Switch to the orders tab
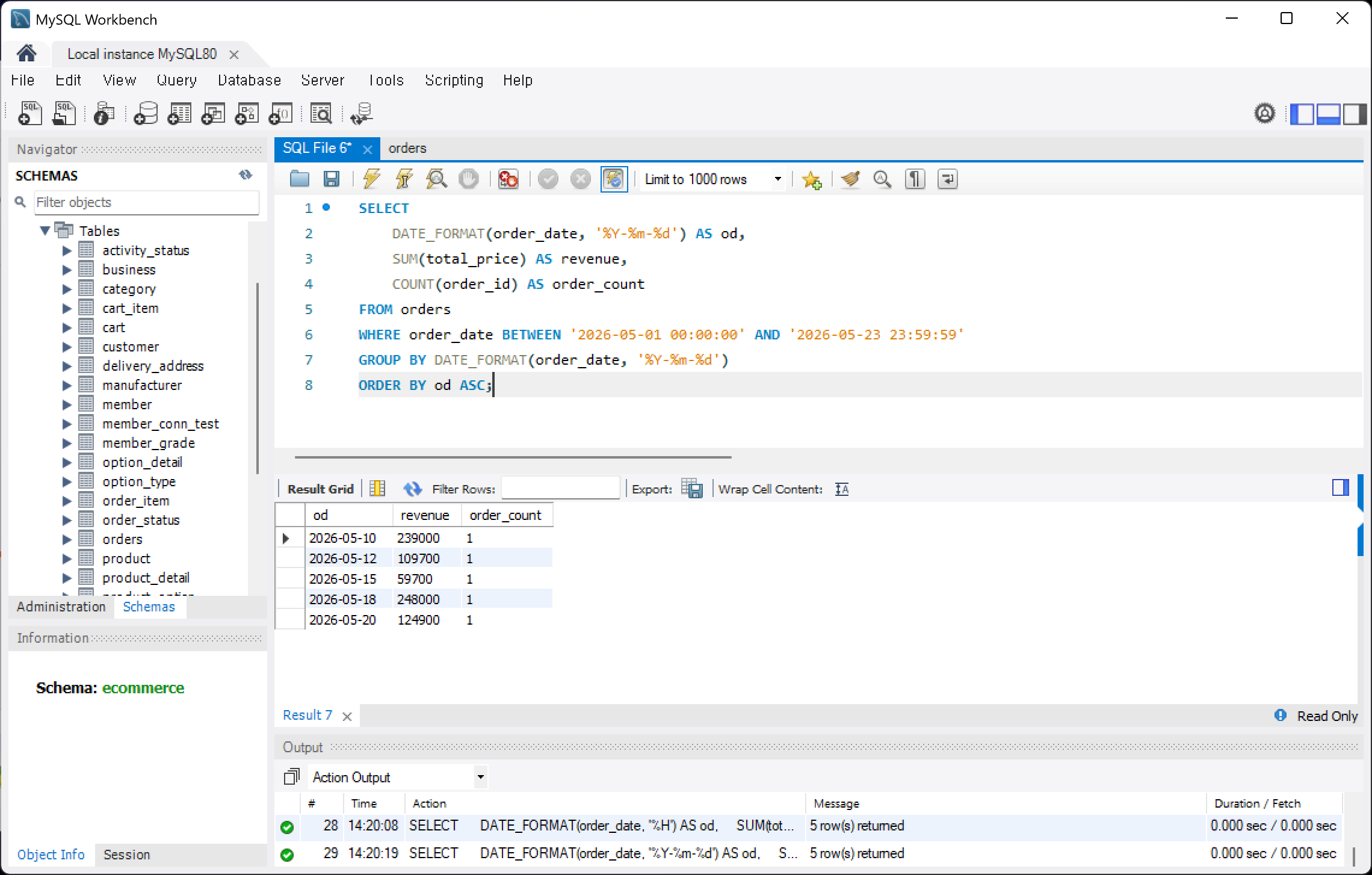The height and width of the screenshot is (875, 1372). pos(407,148)
